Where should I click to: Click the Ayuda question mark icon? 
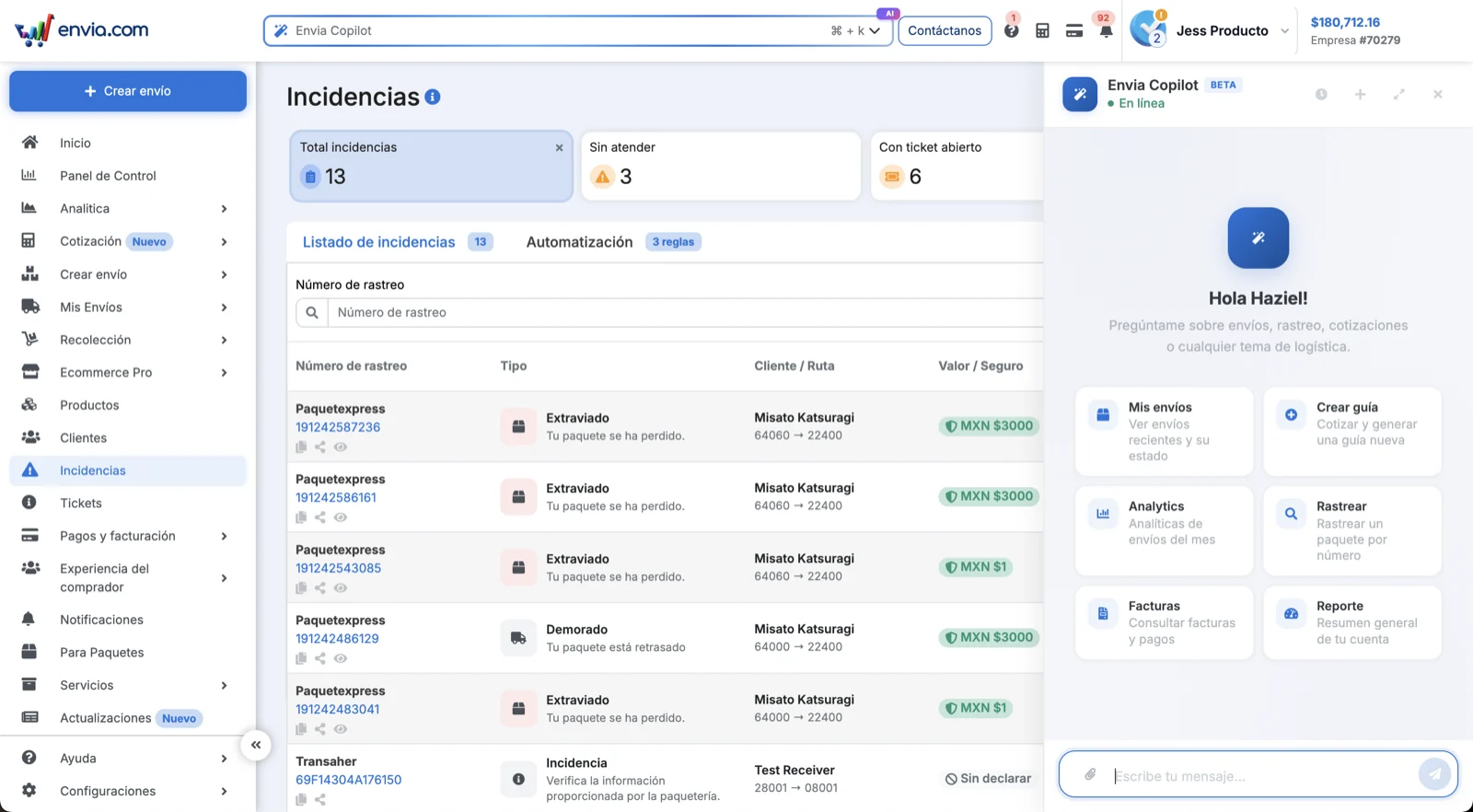click(29, 758)
